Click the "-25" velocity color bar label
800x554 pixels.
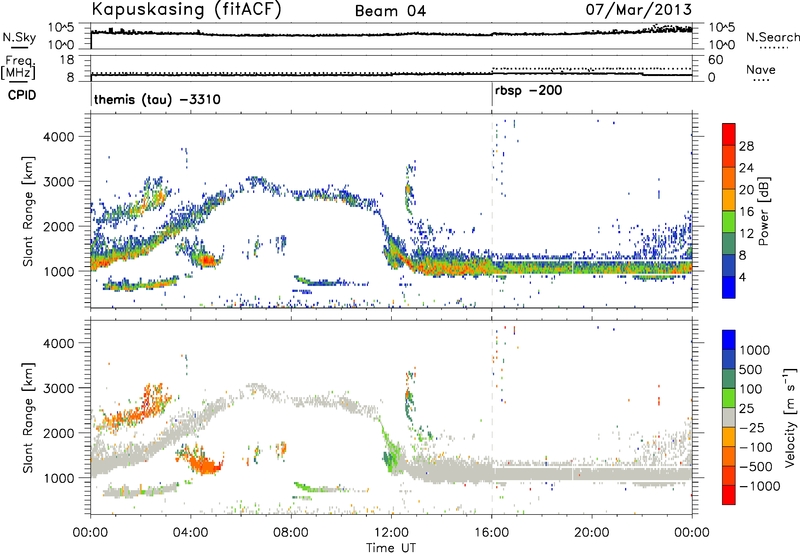coord(752,428)
